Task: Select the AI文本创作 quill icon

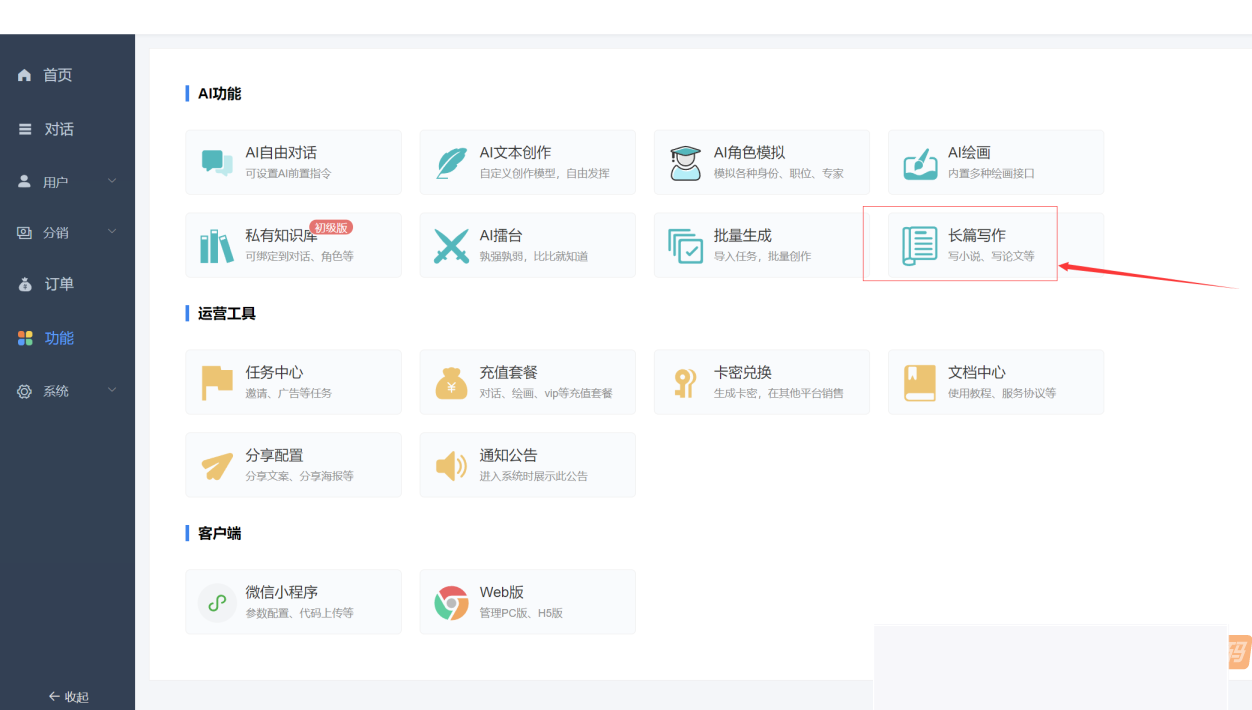Action: click(452, 162)
